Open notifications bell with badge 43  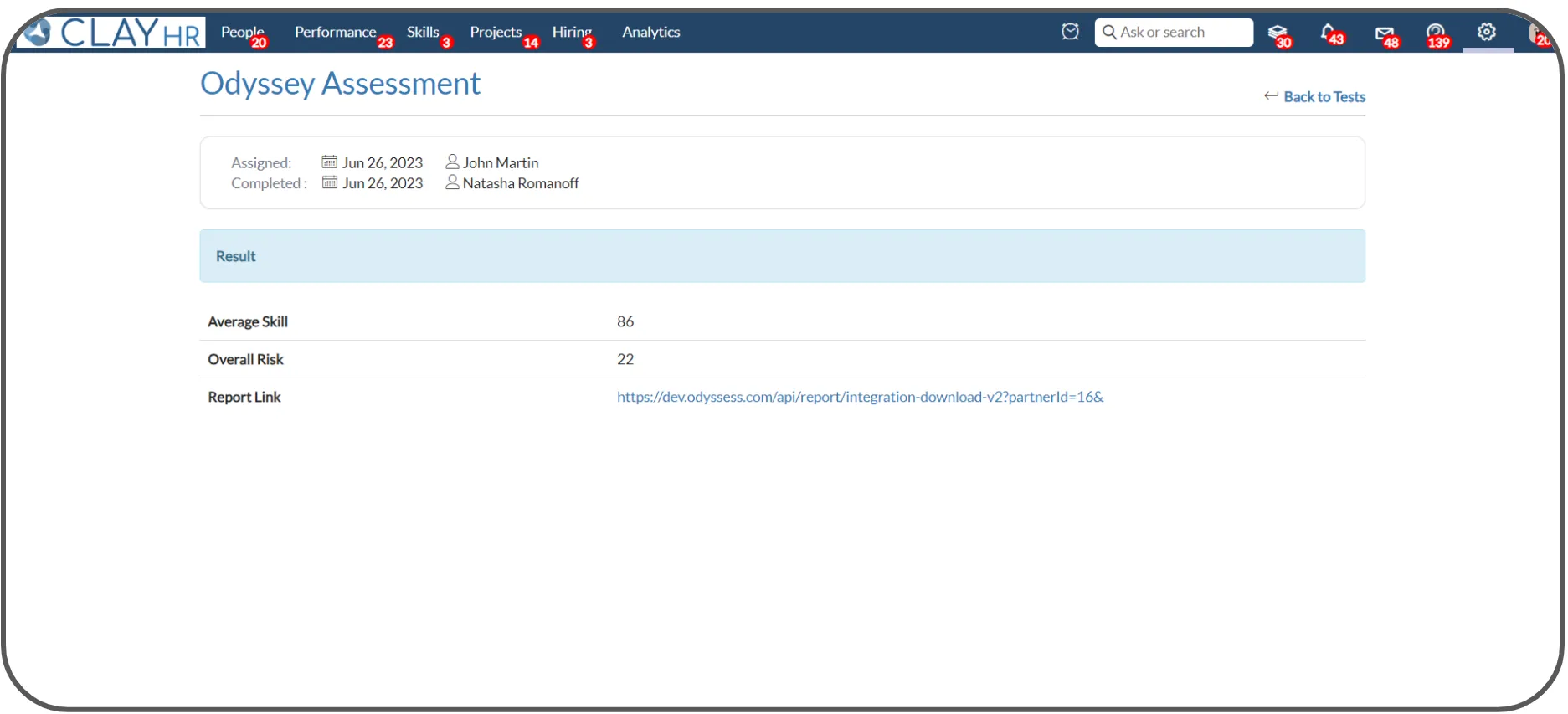(x=1330, y=33)
